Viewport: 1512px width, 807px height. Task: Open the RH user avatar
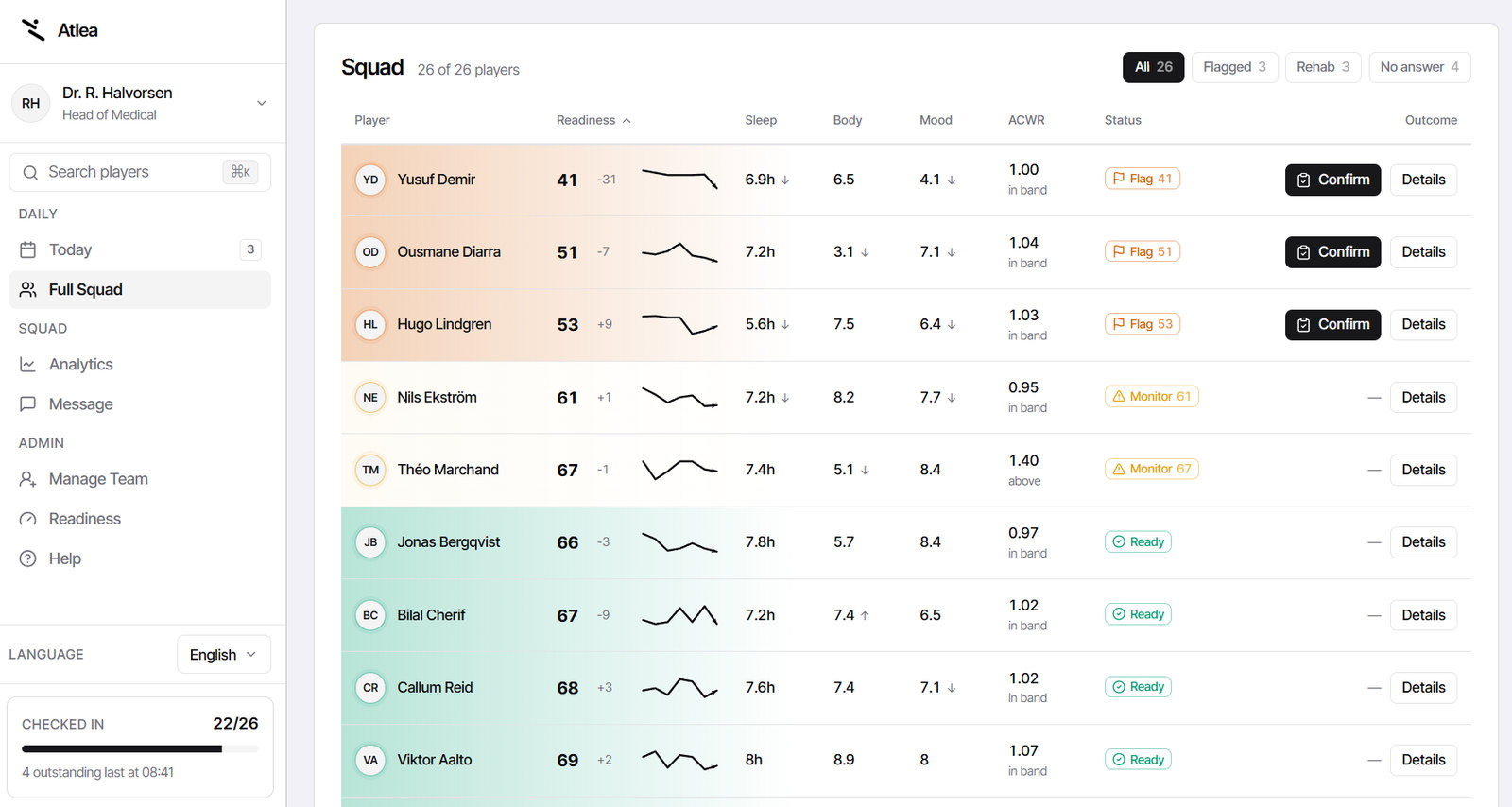coord(31,103)
